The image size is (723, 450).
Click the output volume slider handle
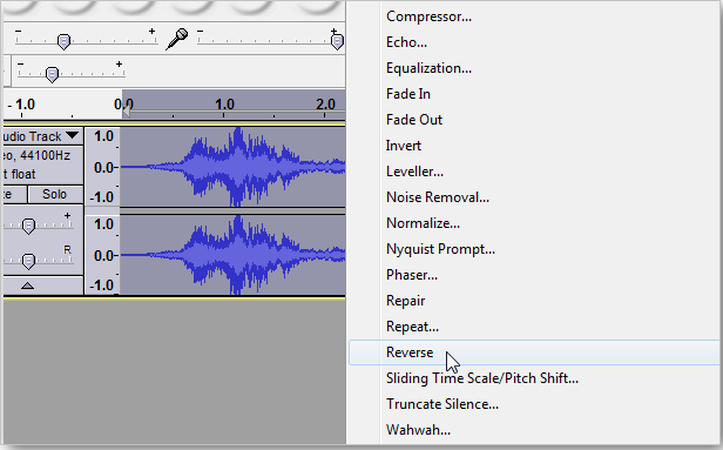tap(63, 41)
